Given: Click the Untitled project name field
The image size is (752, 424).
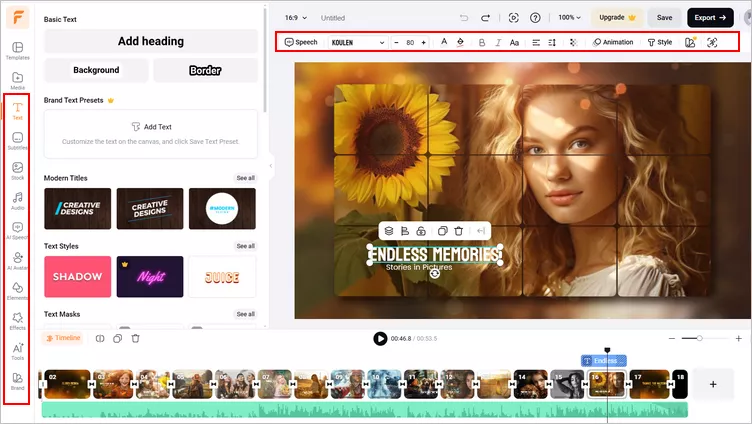Looking at the screenshot, I should pos(333,18).
